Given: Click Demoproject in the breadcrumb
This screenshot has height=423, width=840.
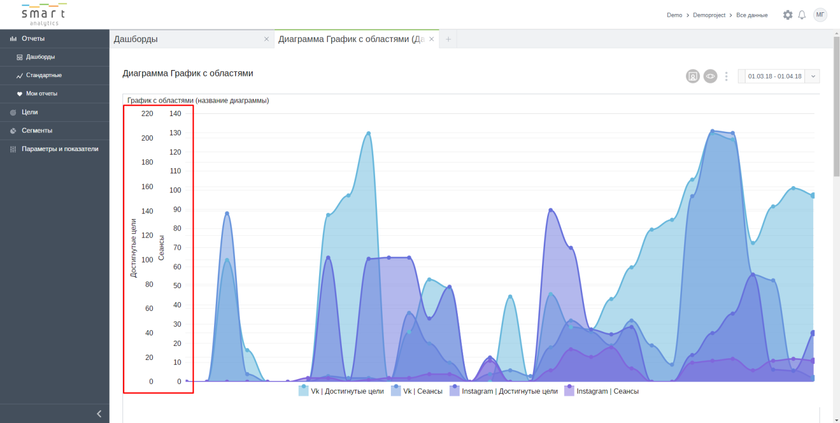Looking at the screenshot, I should (x=710, y=15).
